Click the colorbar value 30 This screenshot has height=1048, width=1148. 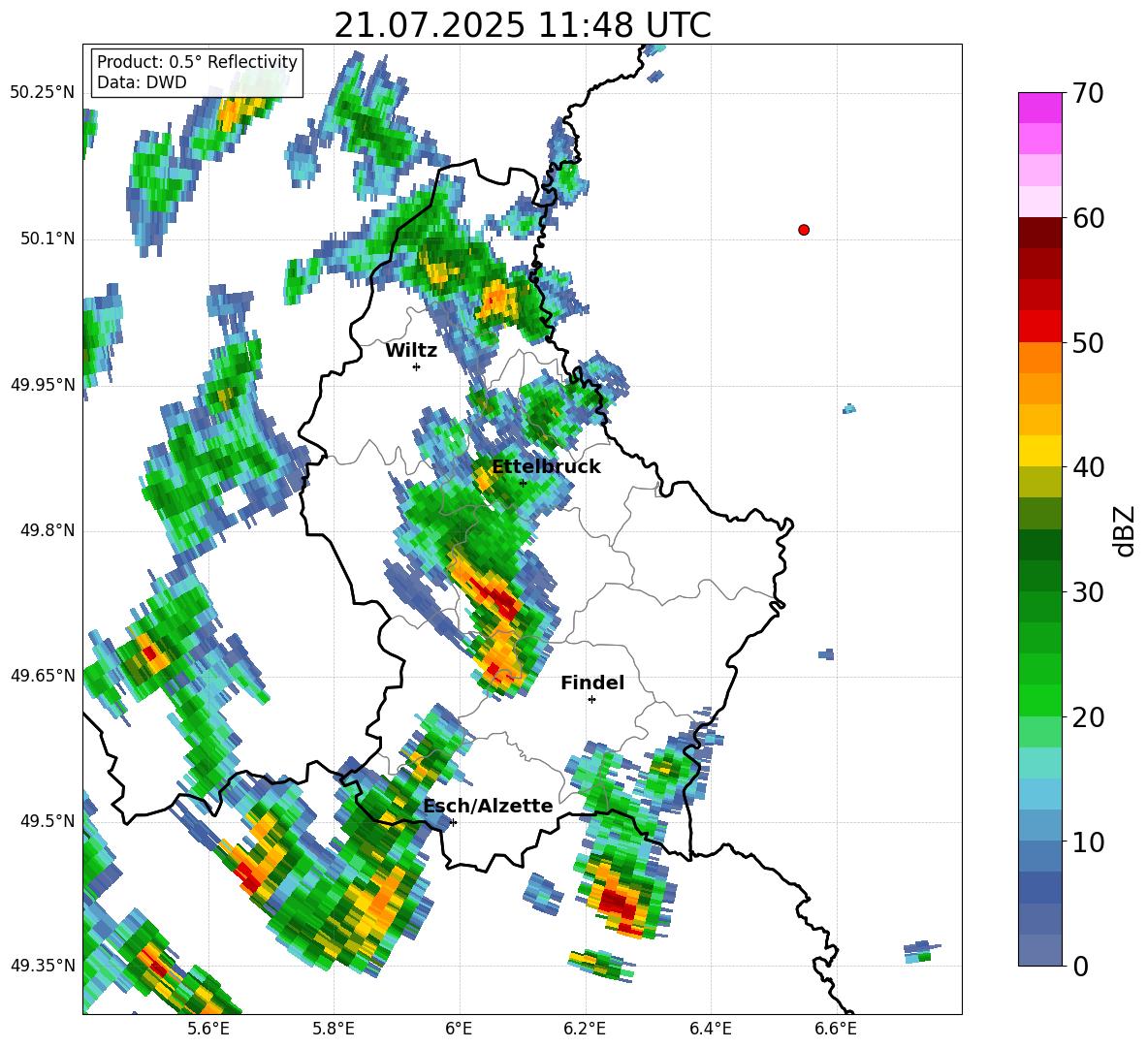click(1087, 592)
